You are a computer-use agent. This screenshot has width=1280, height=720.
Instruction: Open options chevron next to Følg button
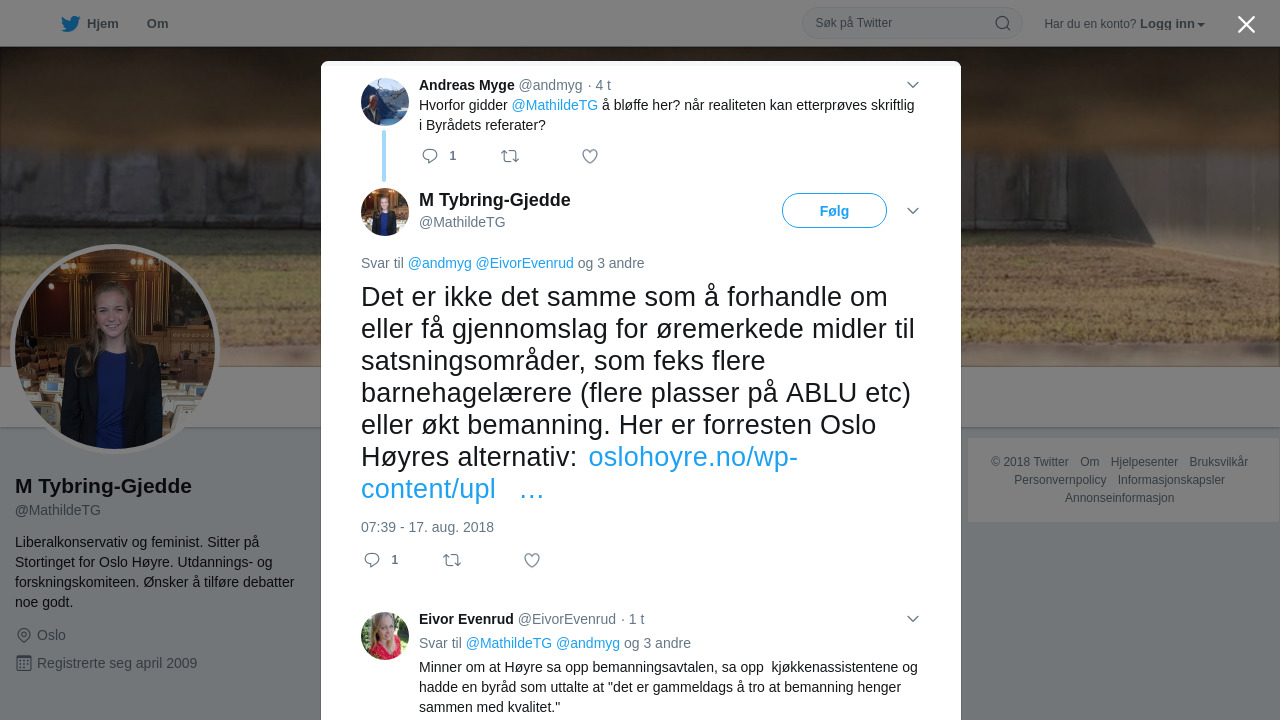coord(913,211)
